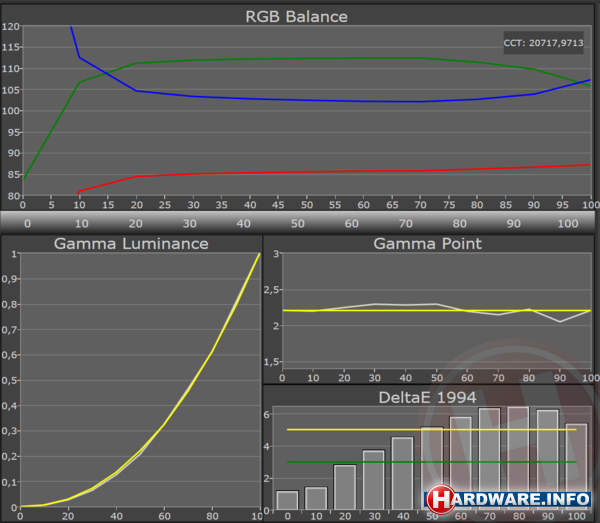Screen dimensions: 600x523
Task: Click the Gamma Luminance panel title
Action: point(131,244)
